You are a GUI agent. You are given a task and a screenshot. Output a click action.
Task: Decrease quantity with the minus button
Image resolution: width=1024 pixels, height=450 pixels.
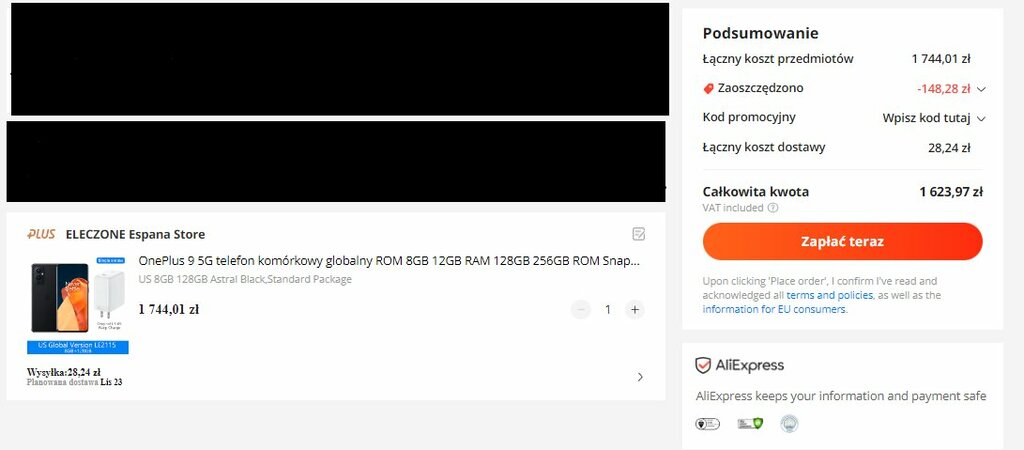(581, 310)
